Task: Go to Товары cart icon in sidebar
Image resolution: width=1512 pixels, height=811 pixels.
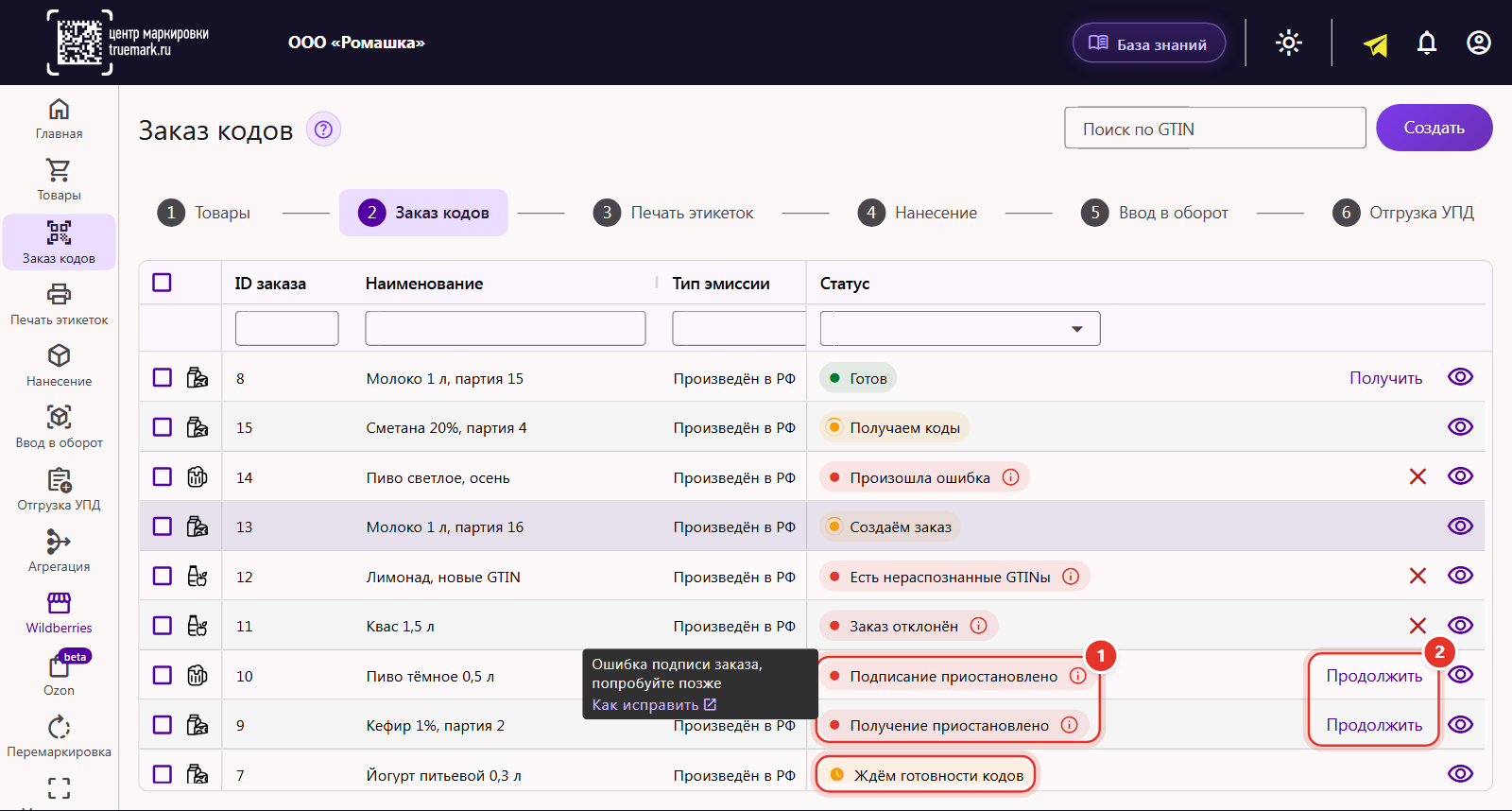Action: [x=59, y=171]
